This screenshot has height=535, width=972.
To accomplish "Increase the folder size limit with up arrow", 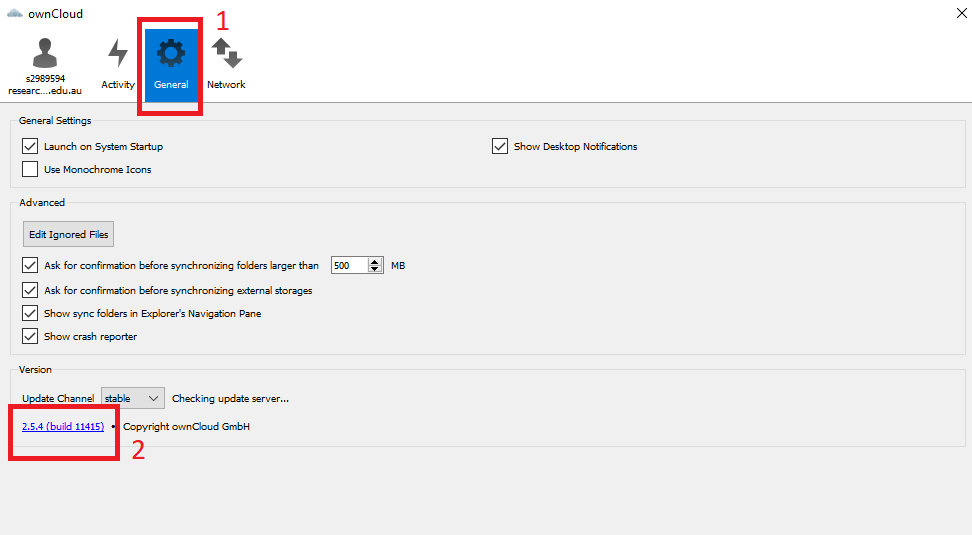I will point(374,261).
